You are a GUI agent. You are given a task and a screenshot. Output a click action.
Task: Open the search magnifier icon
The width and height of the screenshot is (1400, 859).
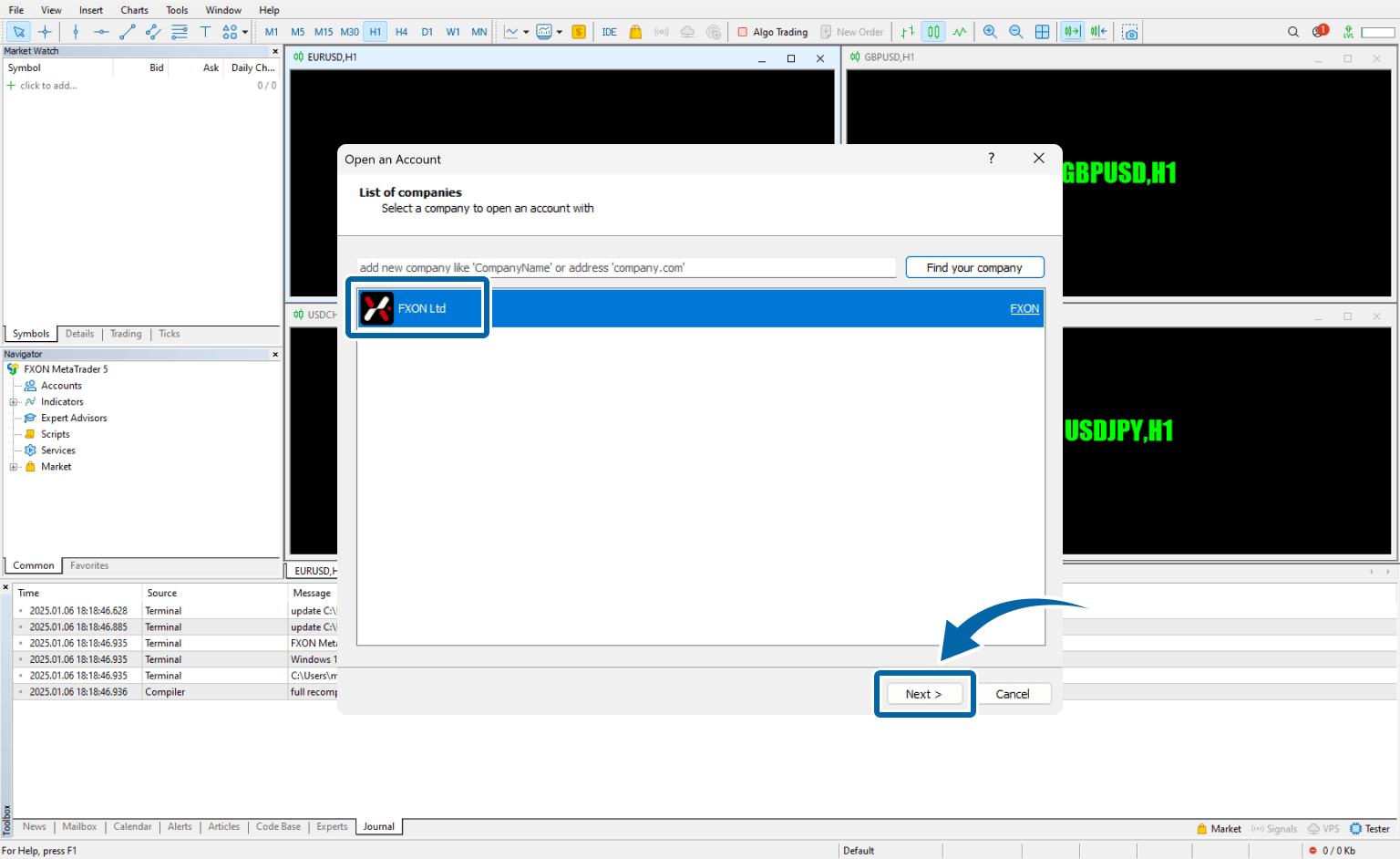(1293, 32)
